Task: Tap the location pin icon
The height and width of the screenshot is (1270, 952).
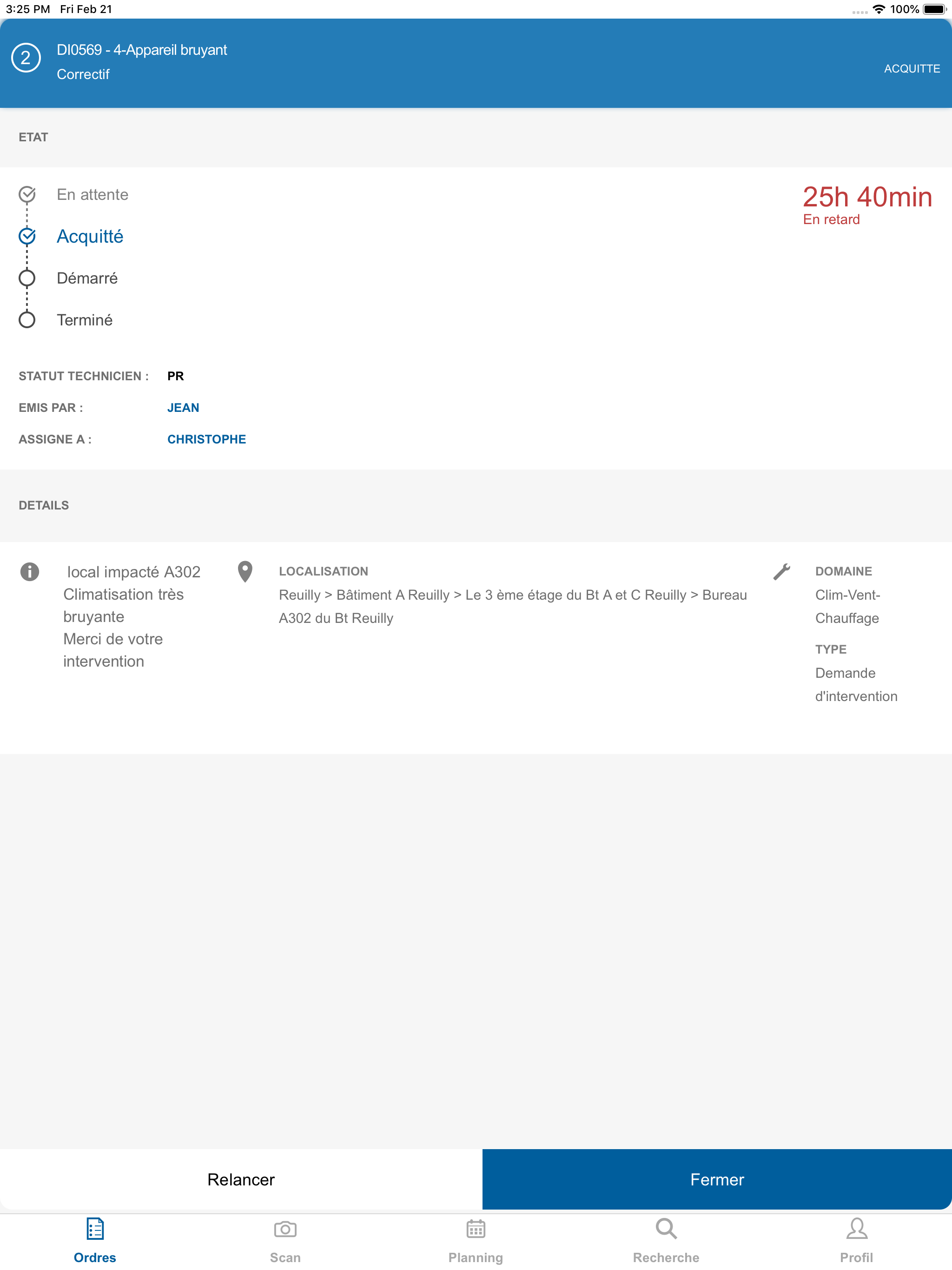Action: pos(245,571)
